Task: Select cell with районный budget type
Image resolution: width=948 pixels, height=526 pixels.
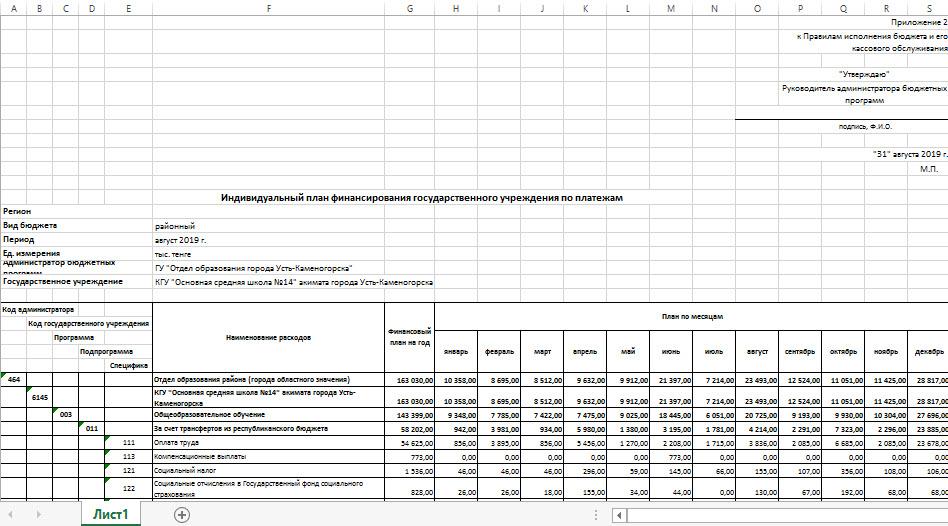Action: point(175,226)
